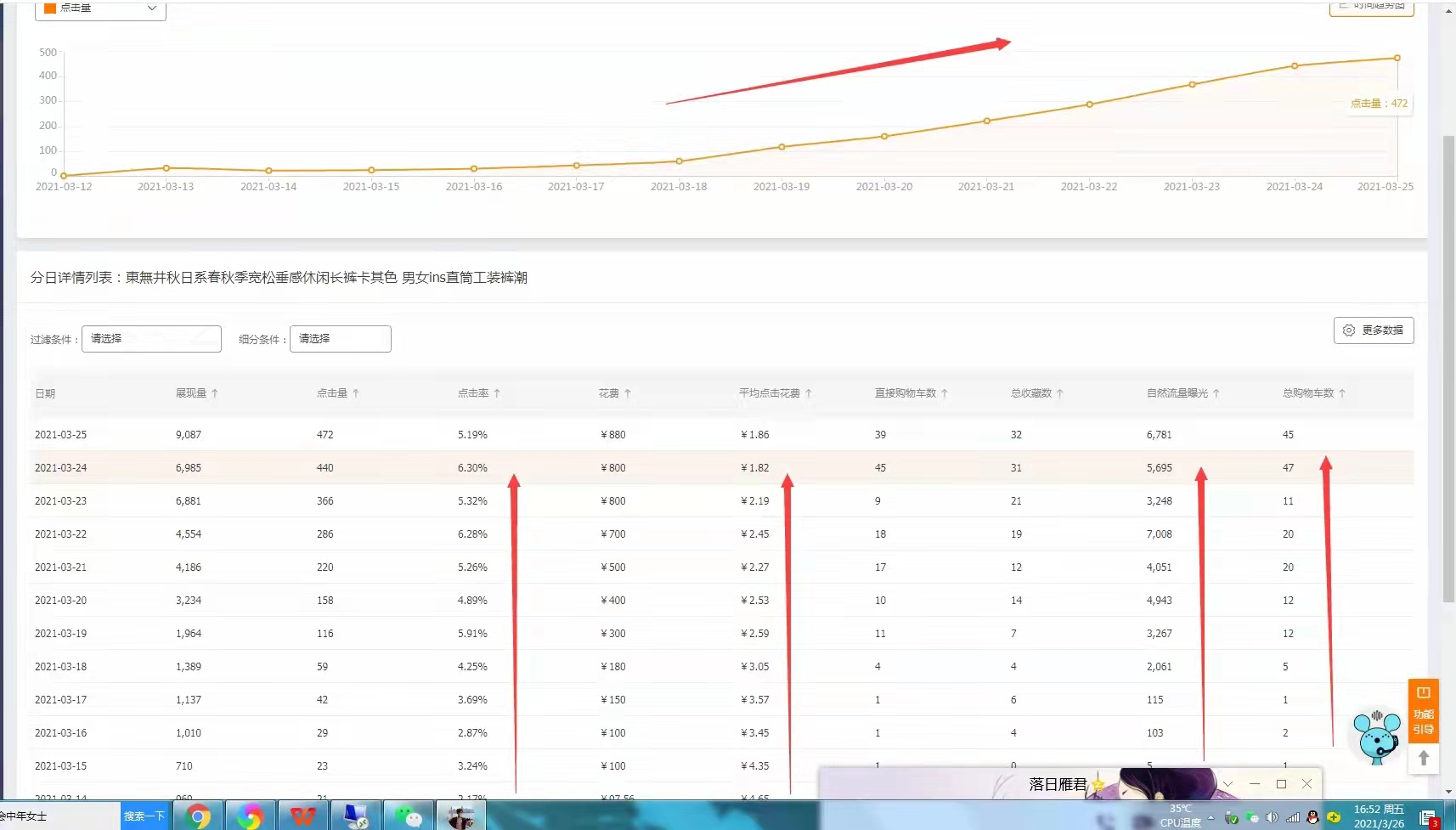The image size is (1456, 830).
Task: Open the 点击量 metric dropdown above chart
Action: coord(100,8)
